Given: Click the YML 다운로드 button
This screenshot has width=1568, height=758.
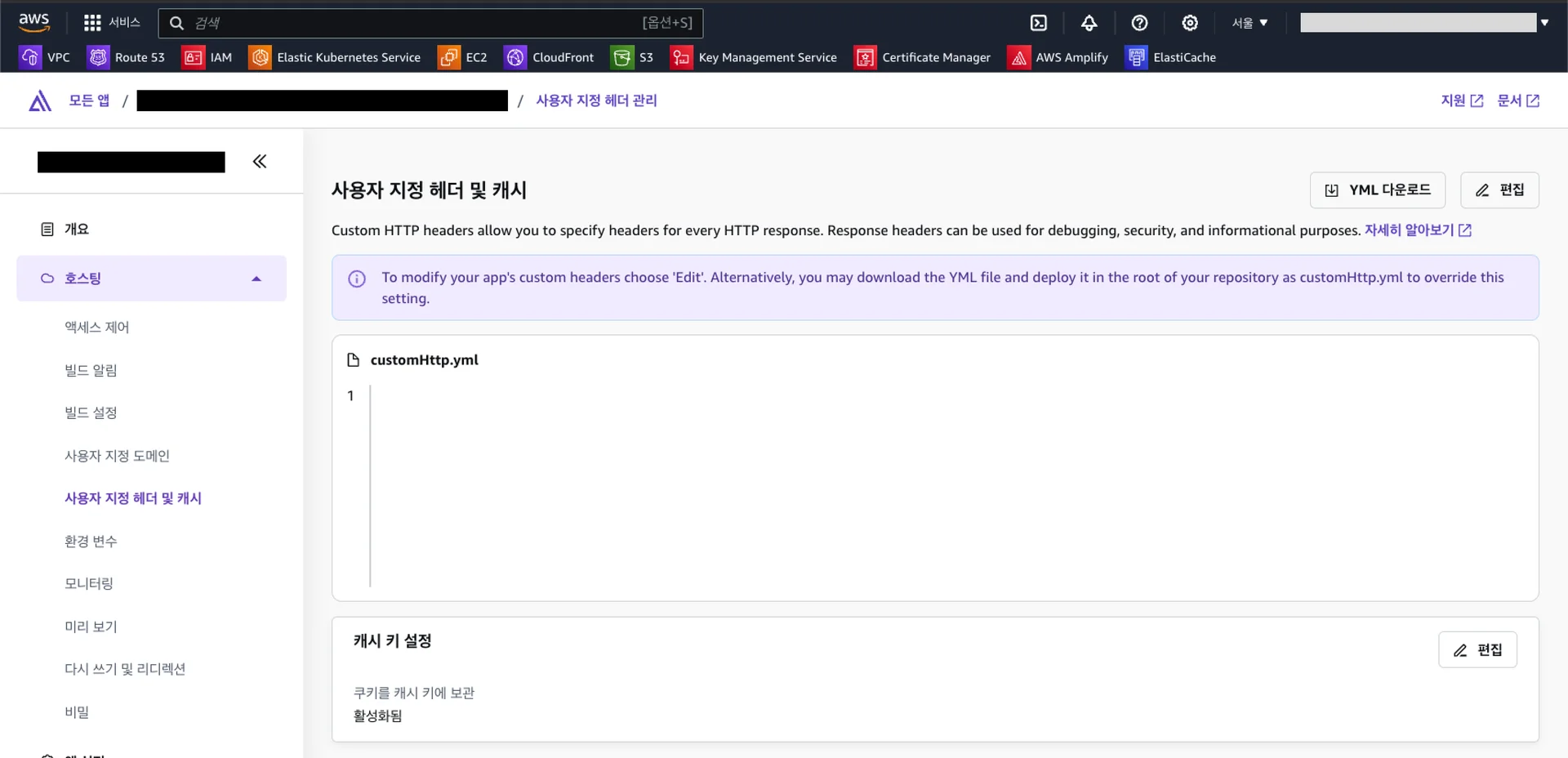Looking at the screenshot, I should (1378, 190).
